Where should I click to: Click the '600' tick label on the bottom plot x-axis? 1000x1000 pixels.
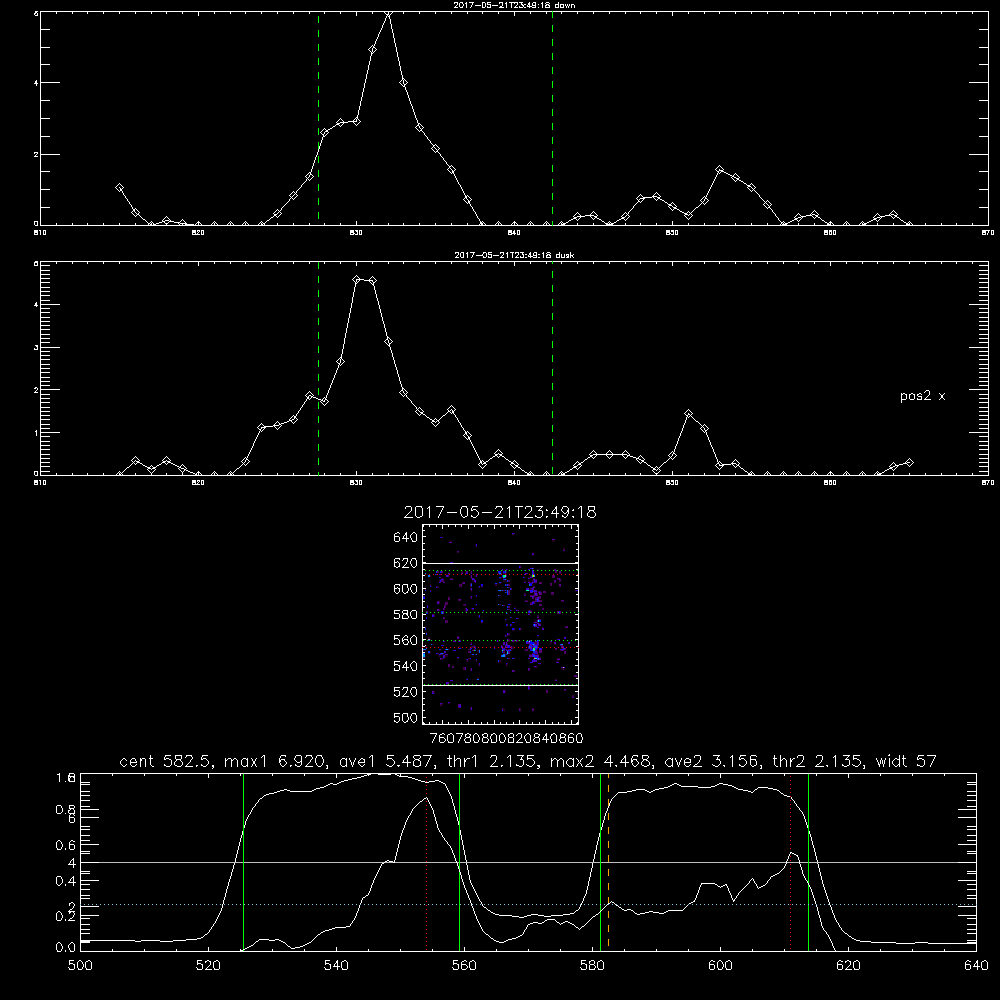point(720,966)
